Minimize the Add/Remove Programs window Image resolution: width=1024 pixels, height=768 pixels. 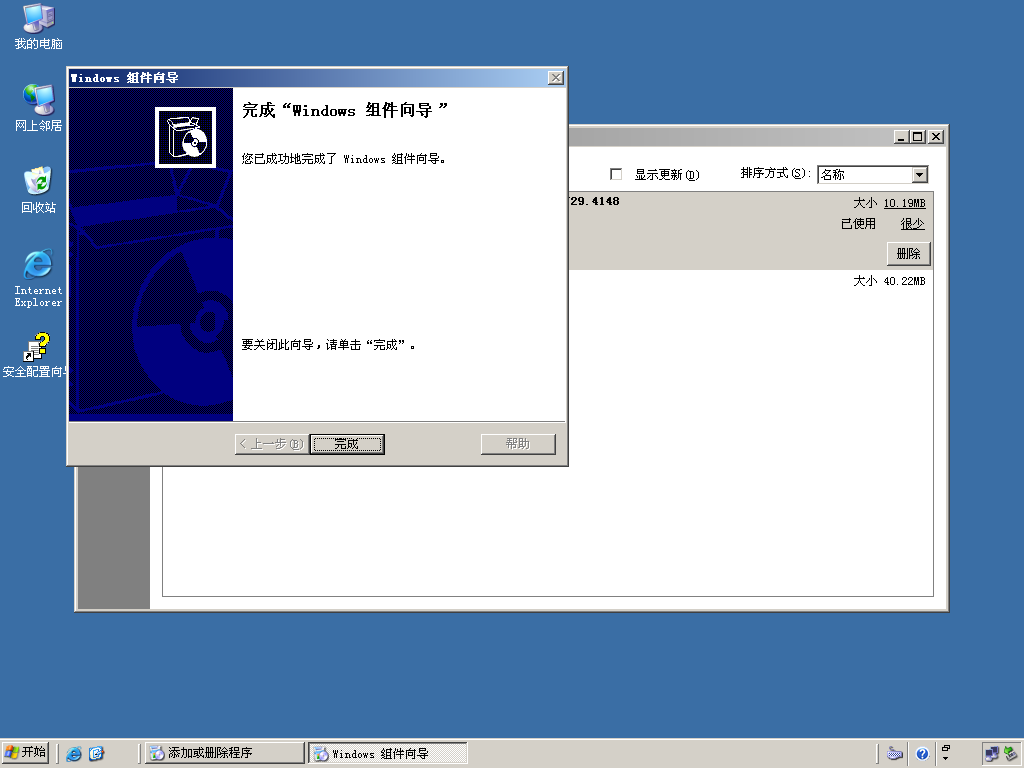901,136
